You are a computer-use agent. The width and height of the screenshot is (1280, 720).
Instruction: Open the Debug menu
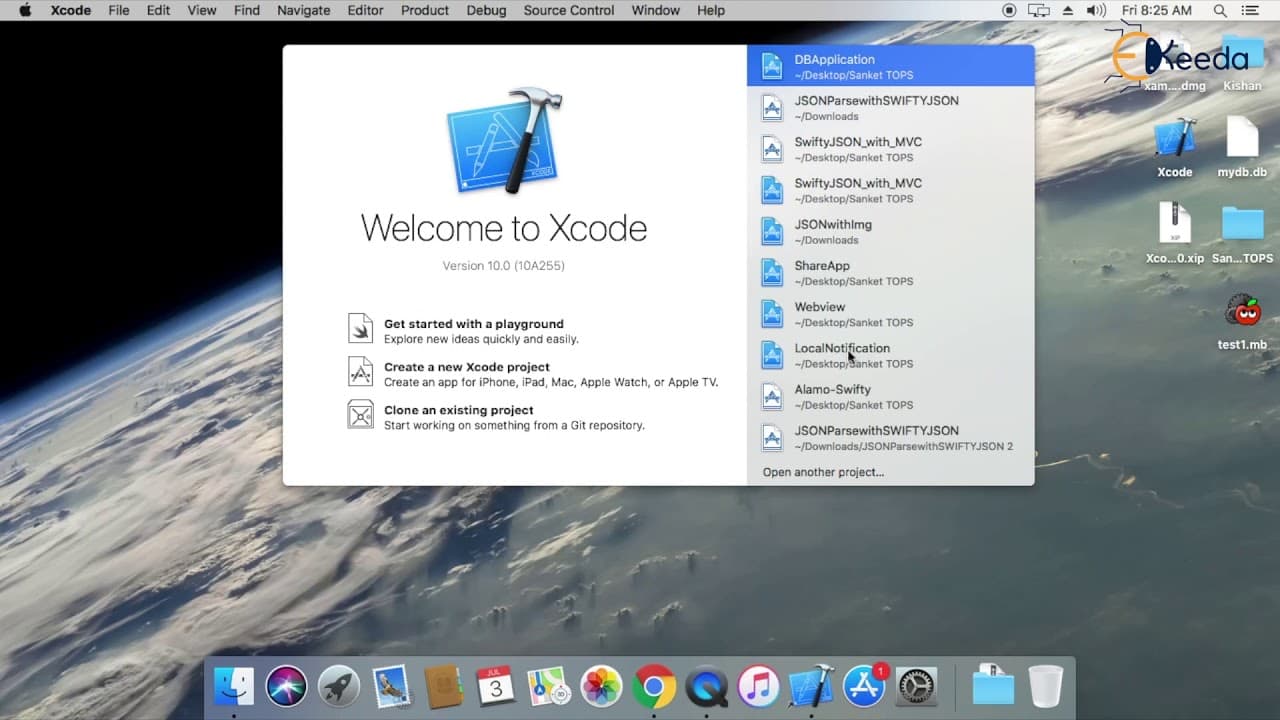click(x=487, y=10)
